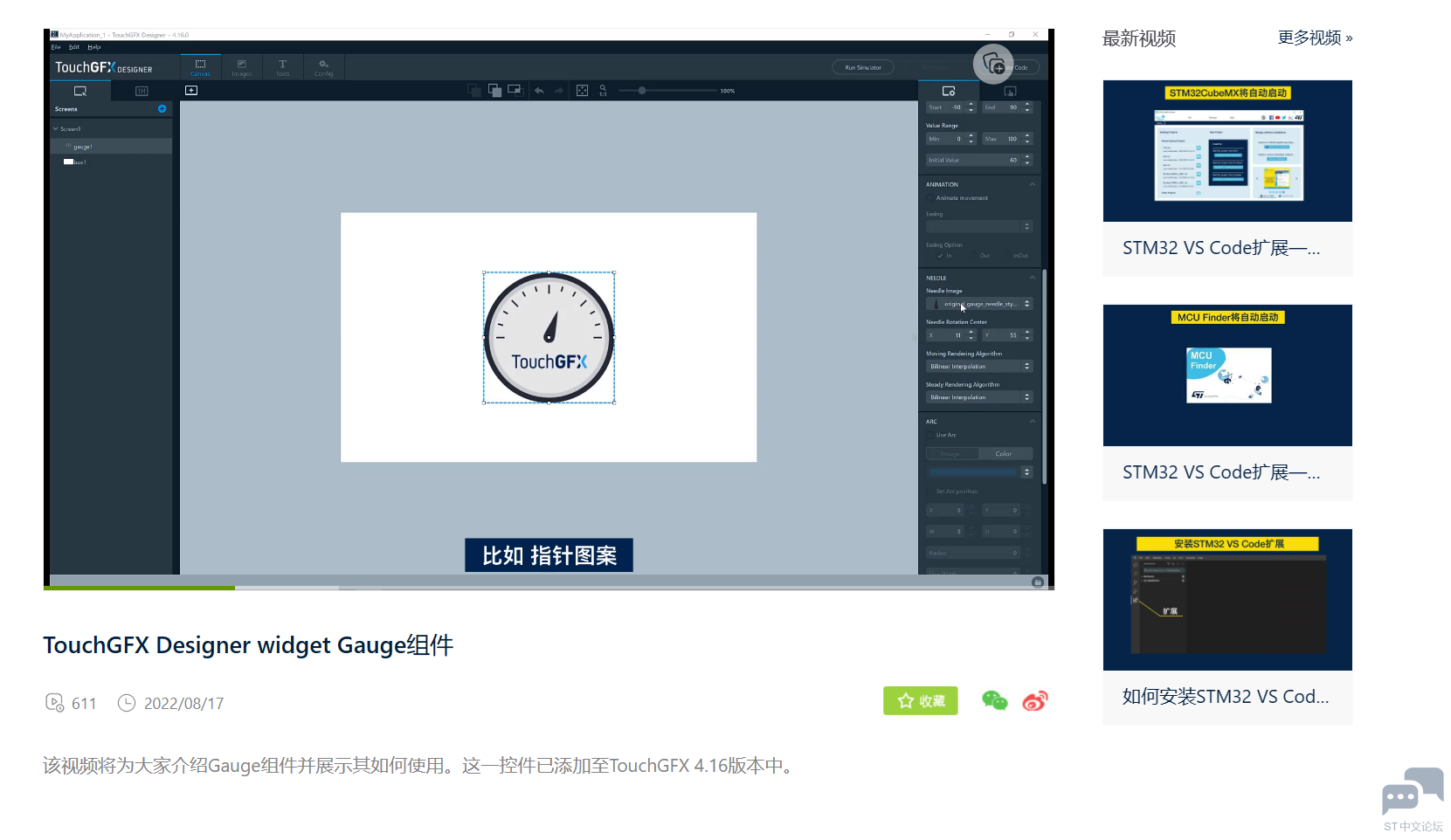Screen dimensions: 1451x840
Task: Open the Edit menu
Action: [74, 47]
